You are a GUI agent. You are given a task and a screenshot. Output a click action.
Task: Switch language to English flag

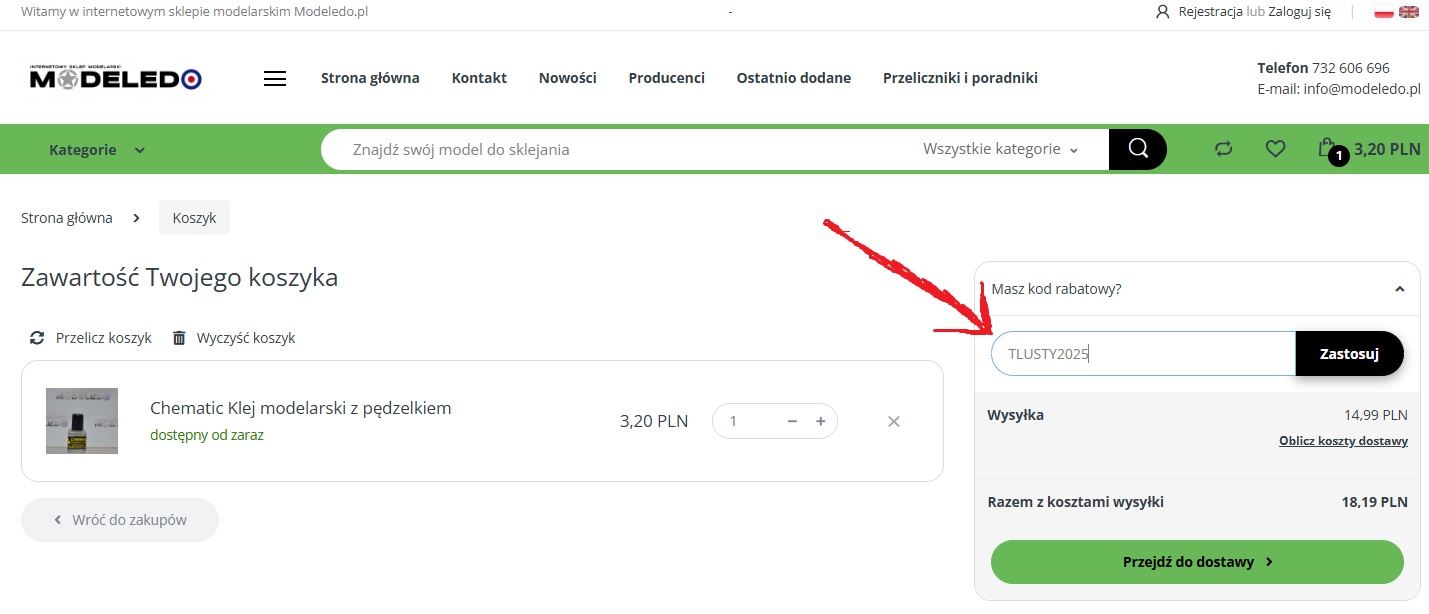[1409, 12]
